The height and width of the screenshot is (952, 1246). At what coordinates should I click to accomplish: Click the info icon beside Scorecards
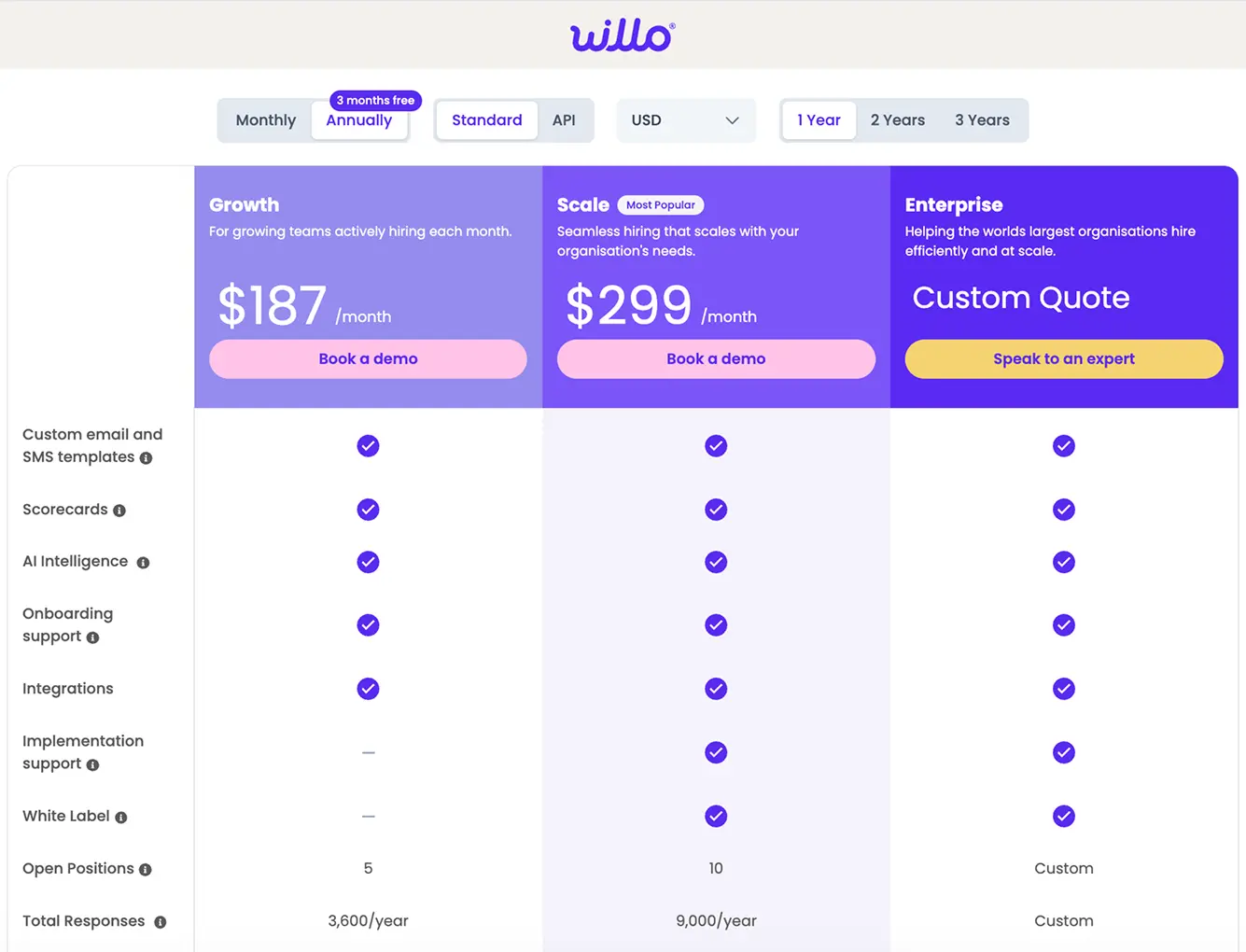point(119,510)
